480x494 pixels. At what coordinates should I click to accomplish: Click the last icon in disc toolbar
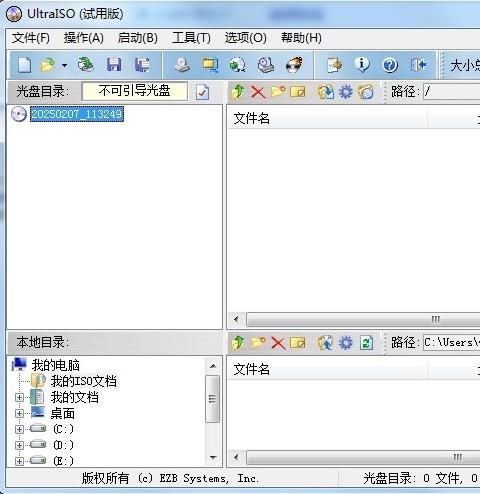[366, 92]
